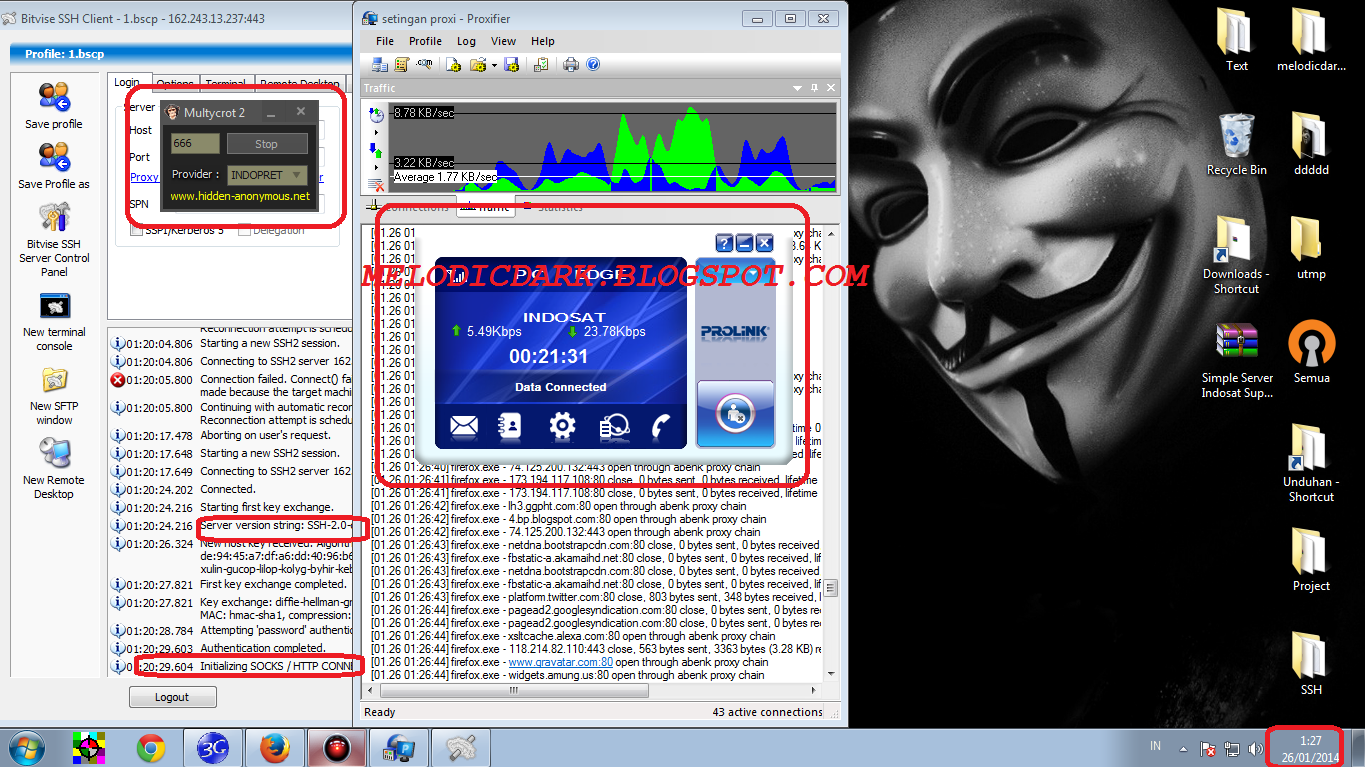Screen dimensions: 1365x767
Task: Click the volume speaker icon in system tray
Action: 1255,748
